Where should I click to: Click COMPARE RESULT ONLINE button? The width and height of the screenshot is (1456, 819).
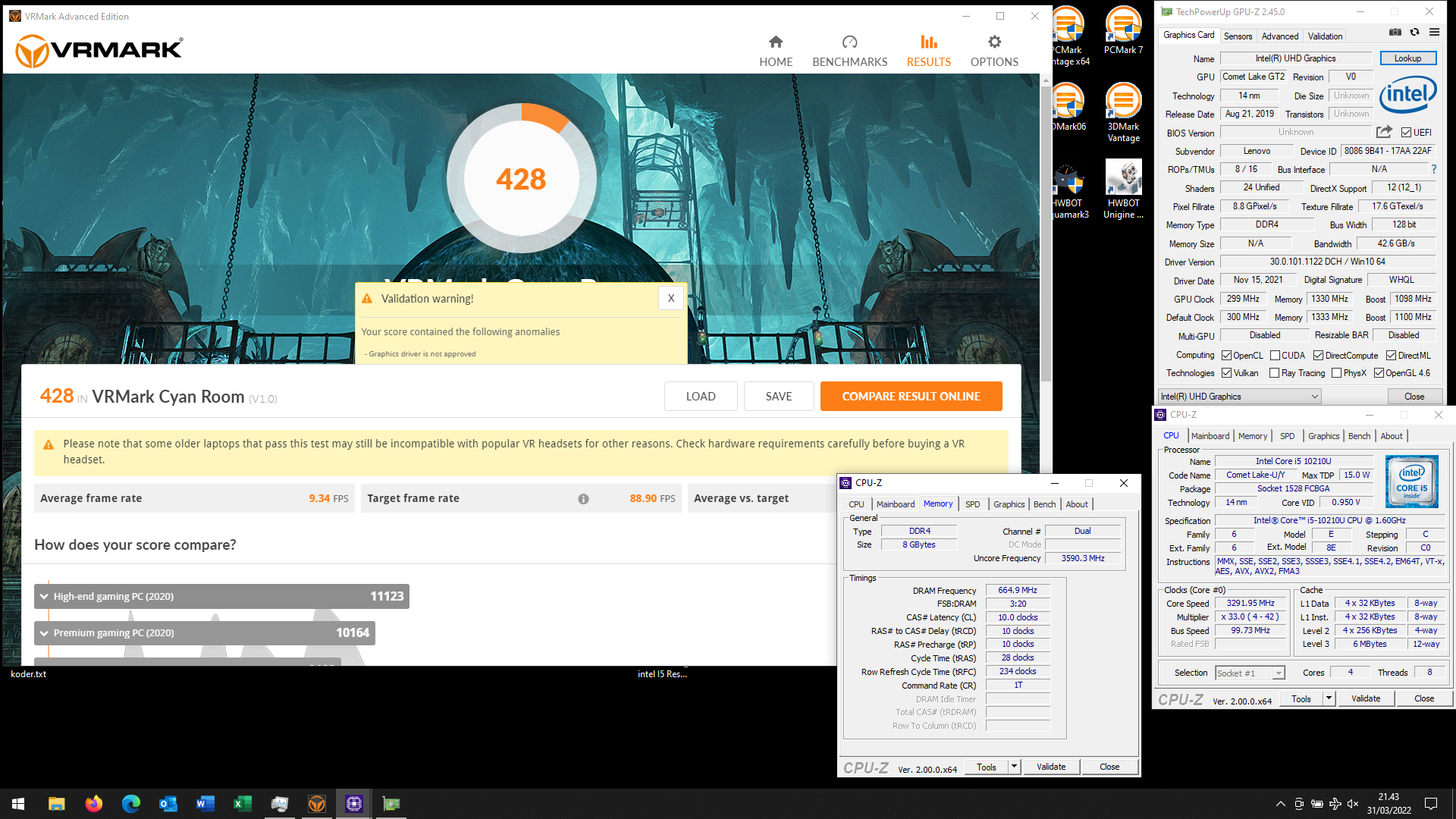coord(911,397)
